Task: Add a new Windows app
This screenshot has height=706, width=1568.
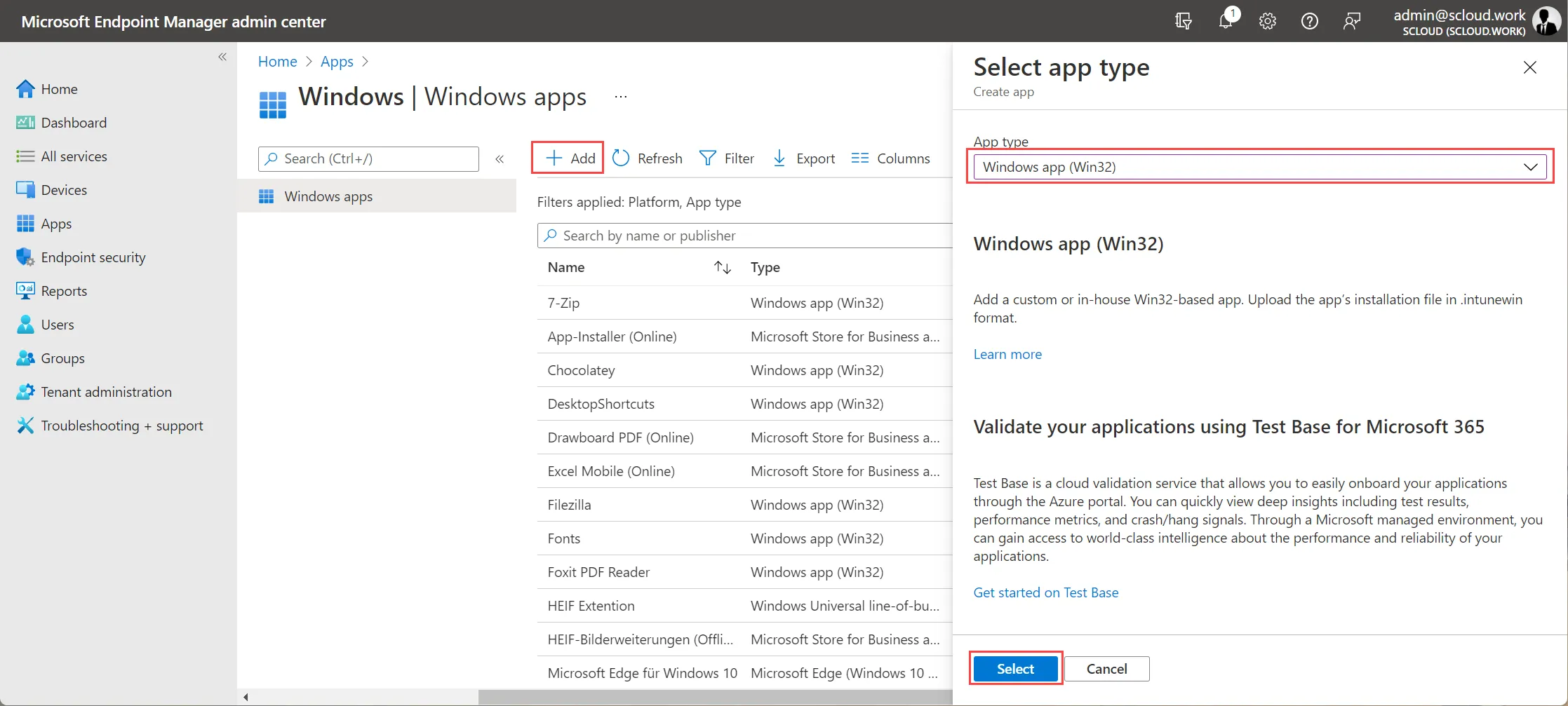Action: point(570,158)
